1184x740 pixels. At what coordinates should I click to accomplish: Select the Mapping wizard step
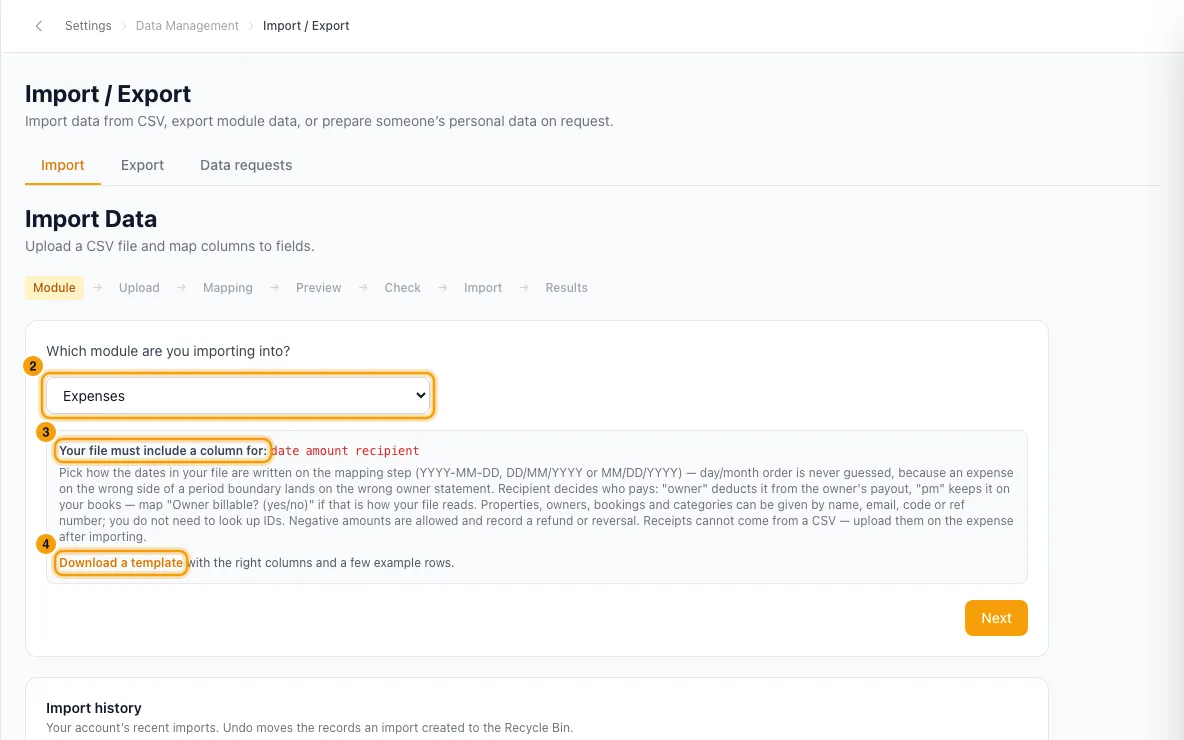tap(227, 288)
